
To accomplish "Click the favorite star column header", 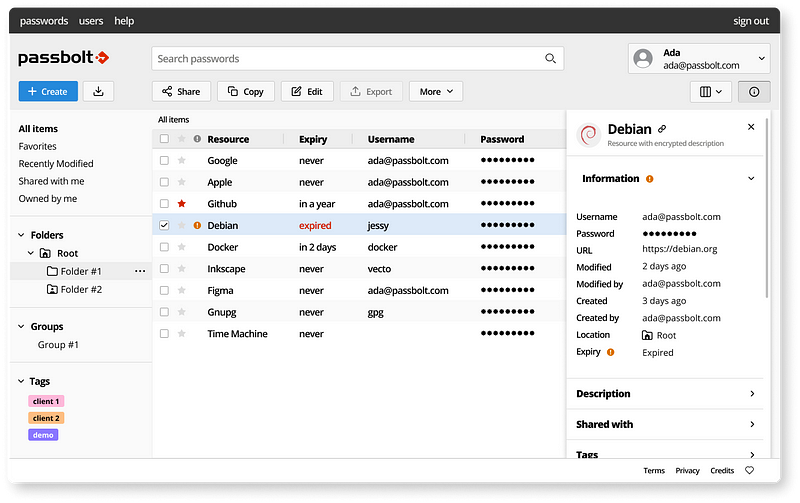I will (x=181, y=139).
